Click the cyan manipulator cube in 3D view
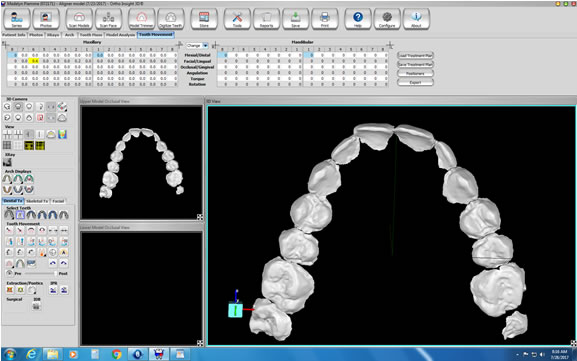Viewport: 577px width, 361px height. 235,310
